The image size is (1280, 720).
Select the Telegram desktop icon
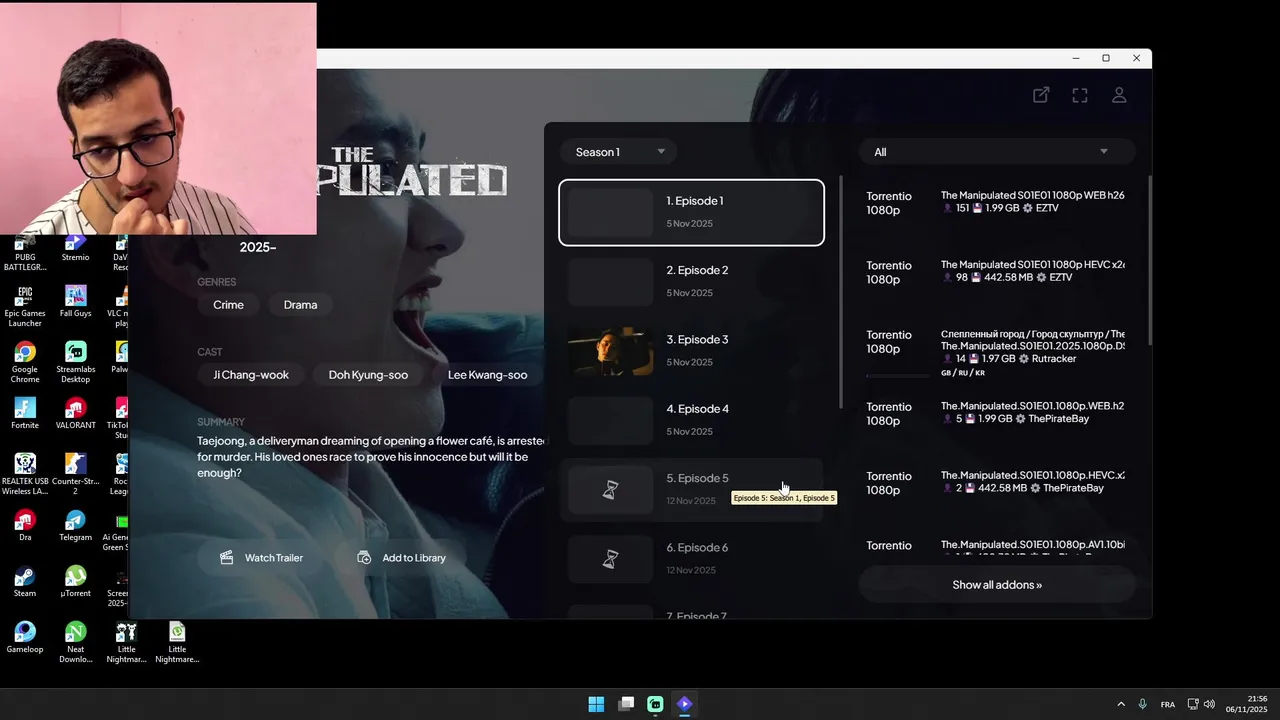tap(75, 525)
